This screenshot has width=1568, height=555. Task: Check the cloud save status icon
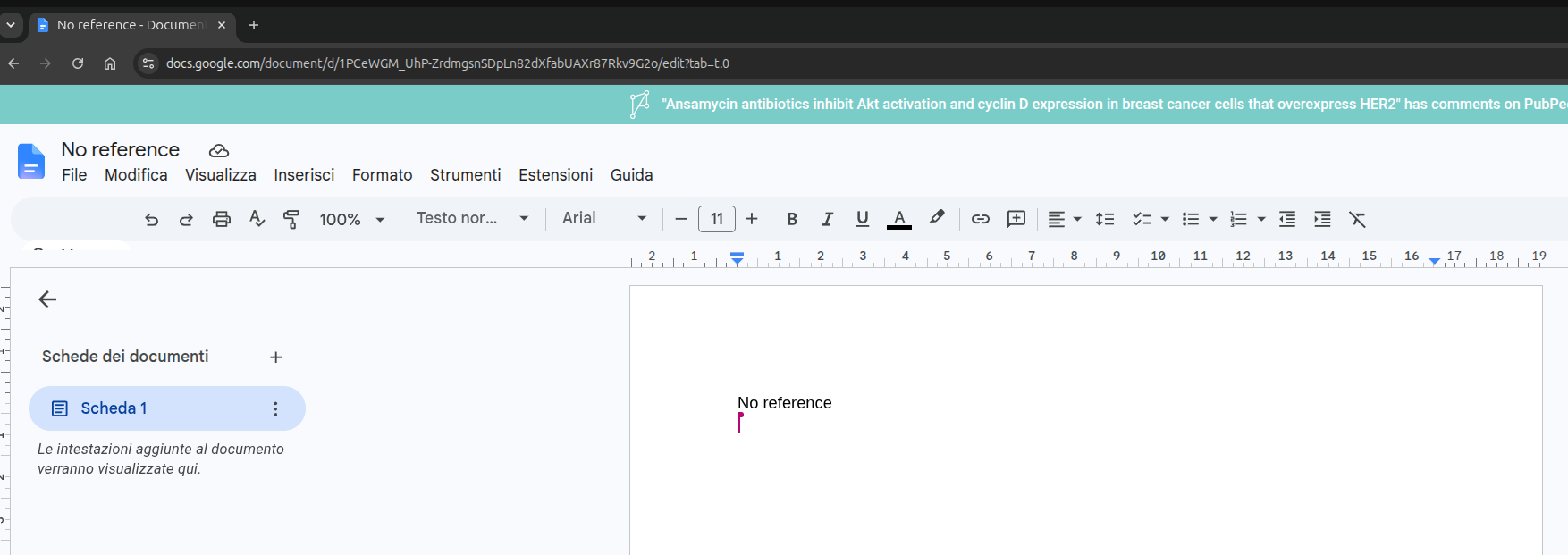point(219,150)
